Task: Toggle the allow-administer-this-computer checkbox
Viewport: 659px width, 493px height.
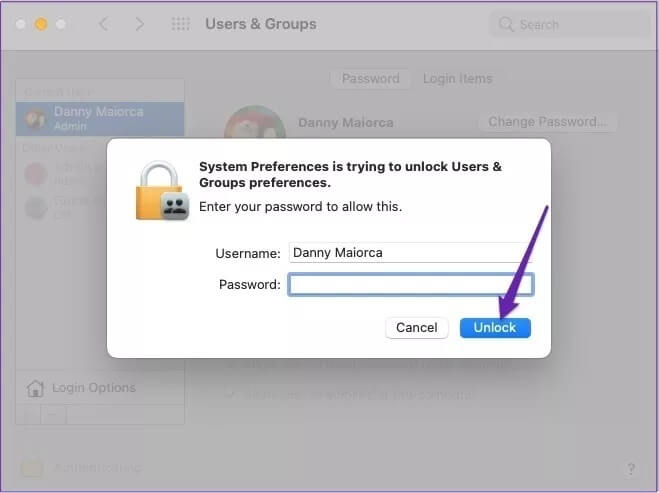Action: pos(230,394)
